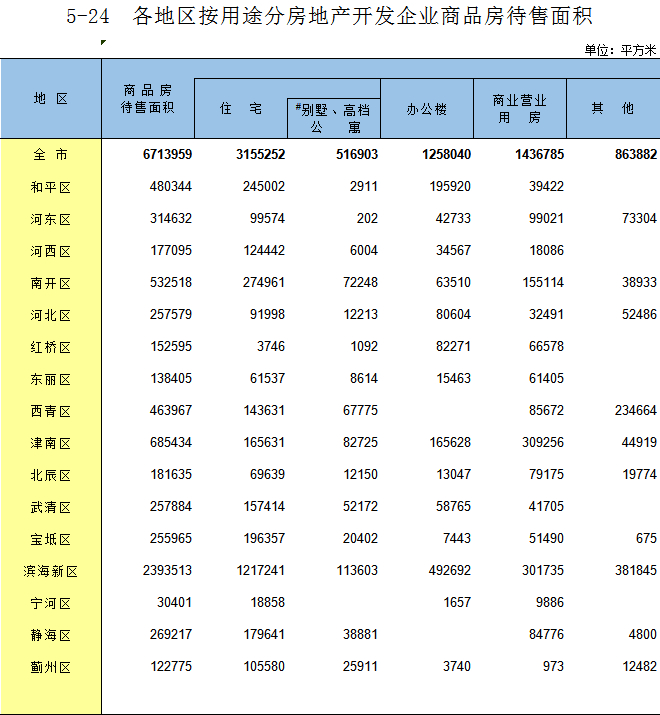Select the total value 6713959
The width and height of the screenshot is (660, 715).
(167, 154)
